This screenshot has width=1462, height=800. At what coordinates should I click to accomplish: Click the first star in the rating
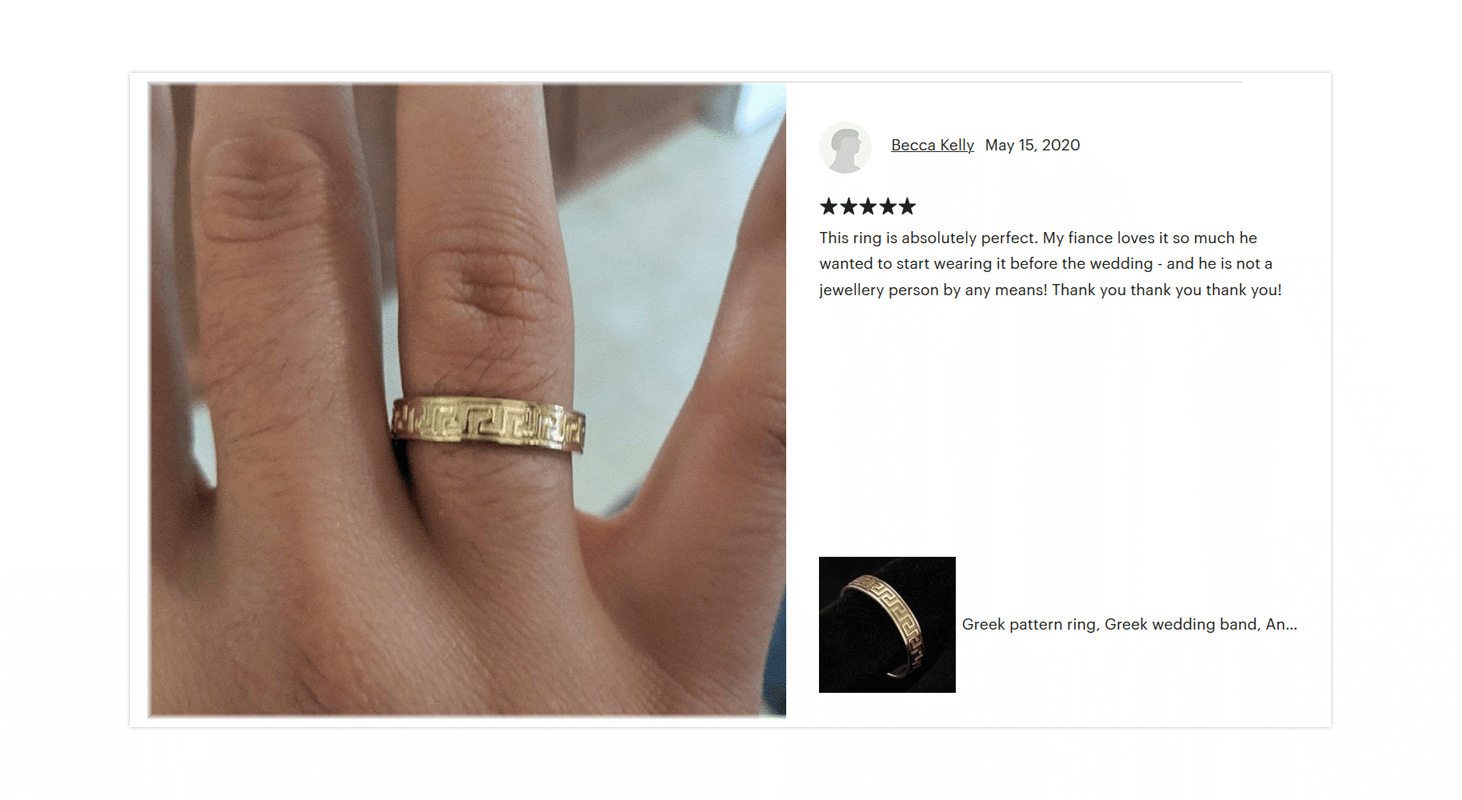(x=828, y=207)
